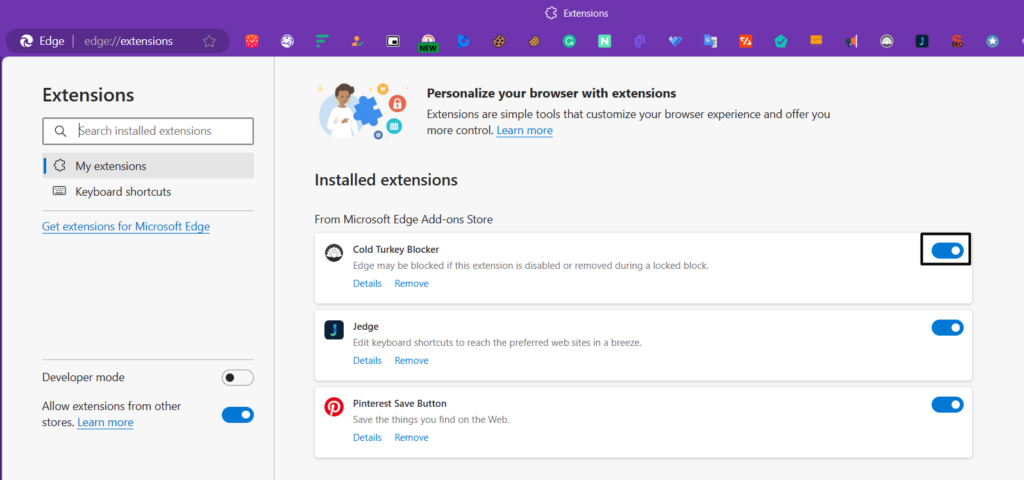Image resolution: width=1024 pixels, height=480 pixels.
Task: Open the picture-in-picture extension icon
Action: pyautogui.click(x=393, y=41)
